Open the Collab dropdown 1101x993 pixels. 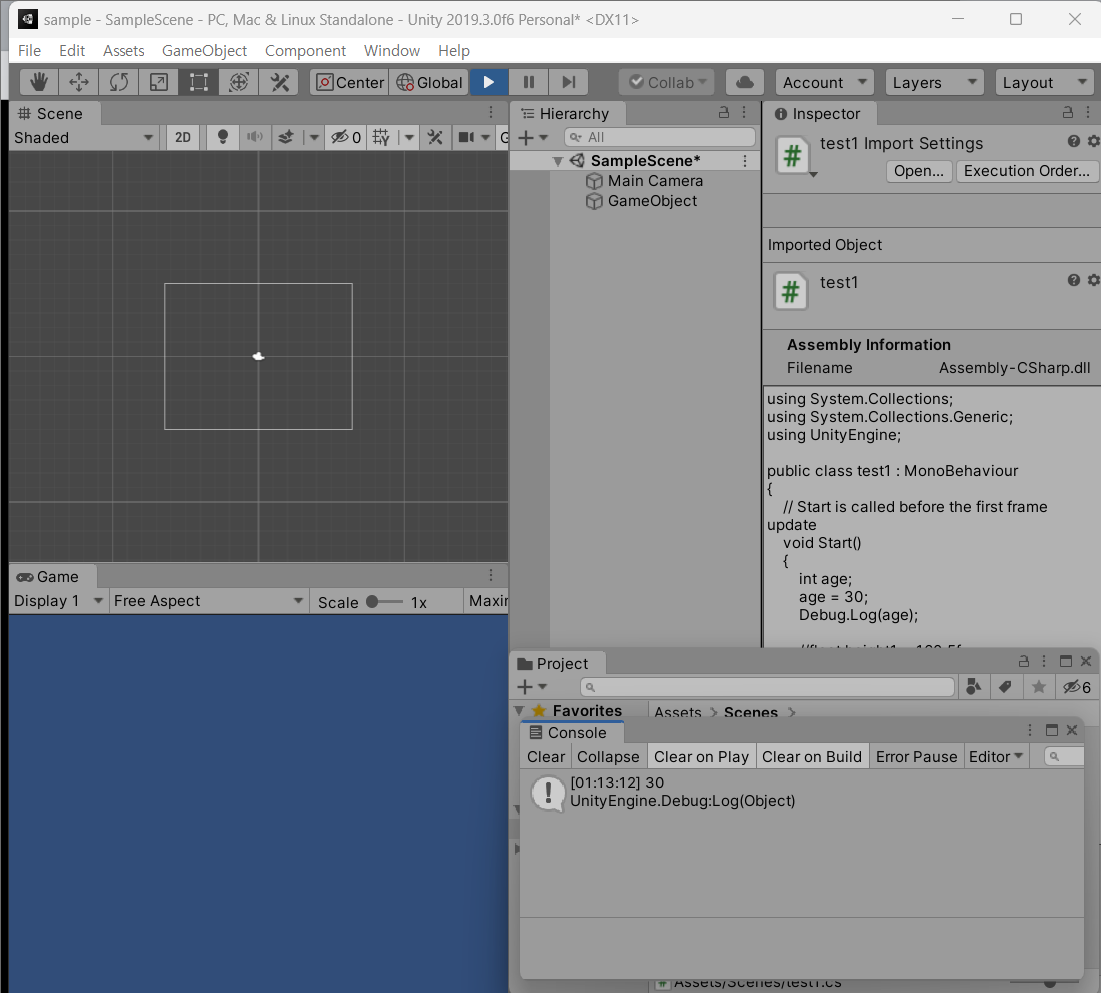click(666, 82)
